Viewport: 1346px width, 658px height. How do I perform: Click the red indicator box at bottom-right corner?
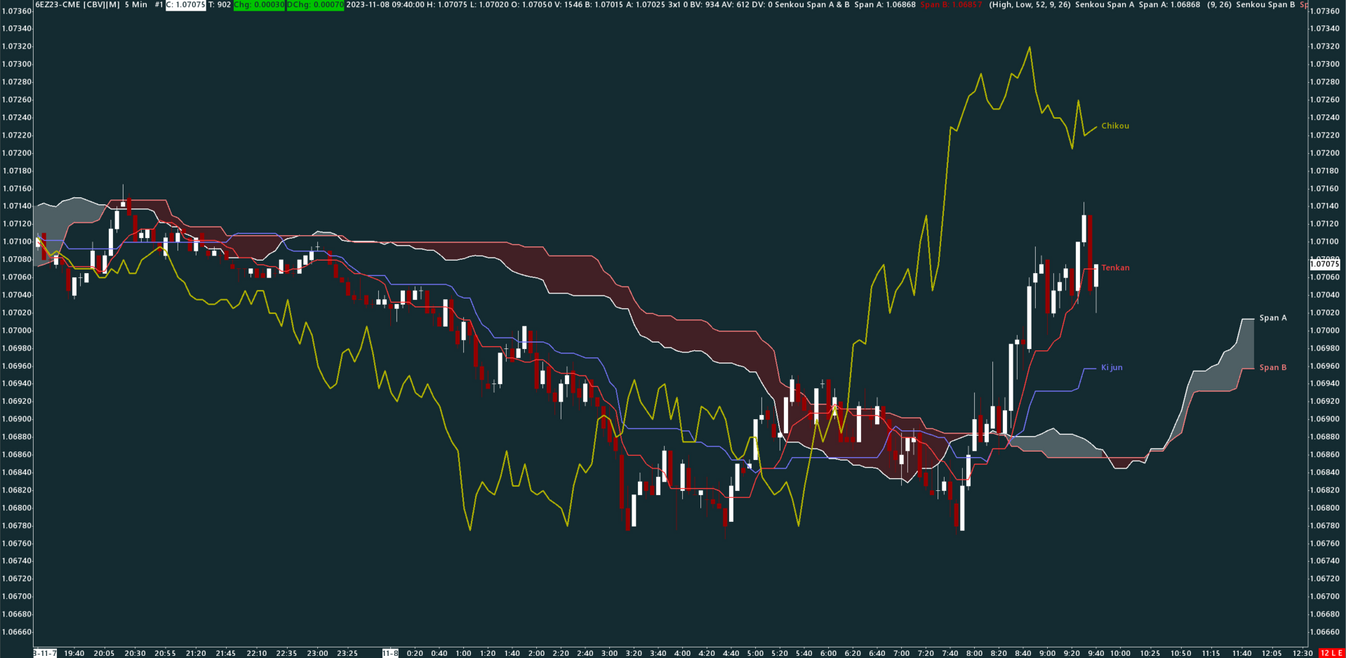(x=1331, y=653)
